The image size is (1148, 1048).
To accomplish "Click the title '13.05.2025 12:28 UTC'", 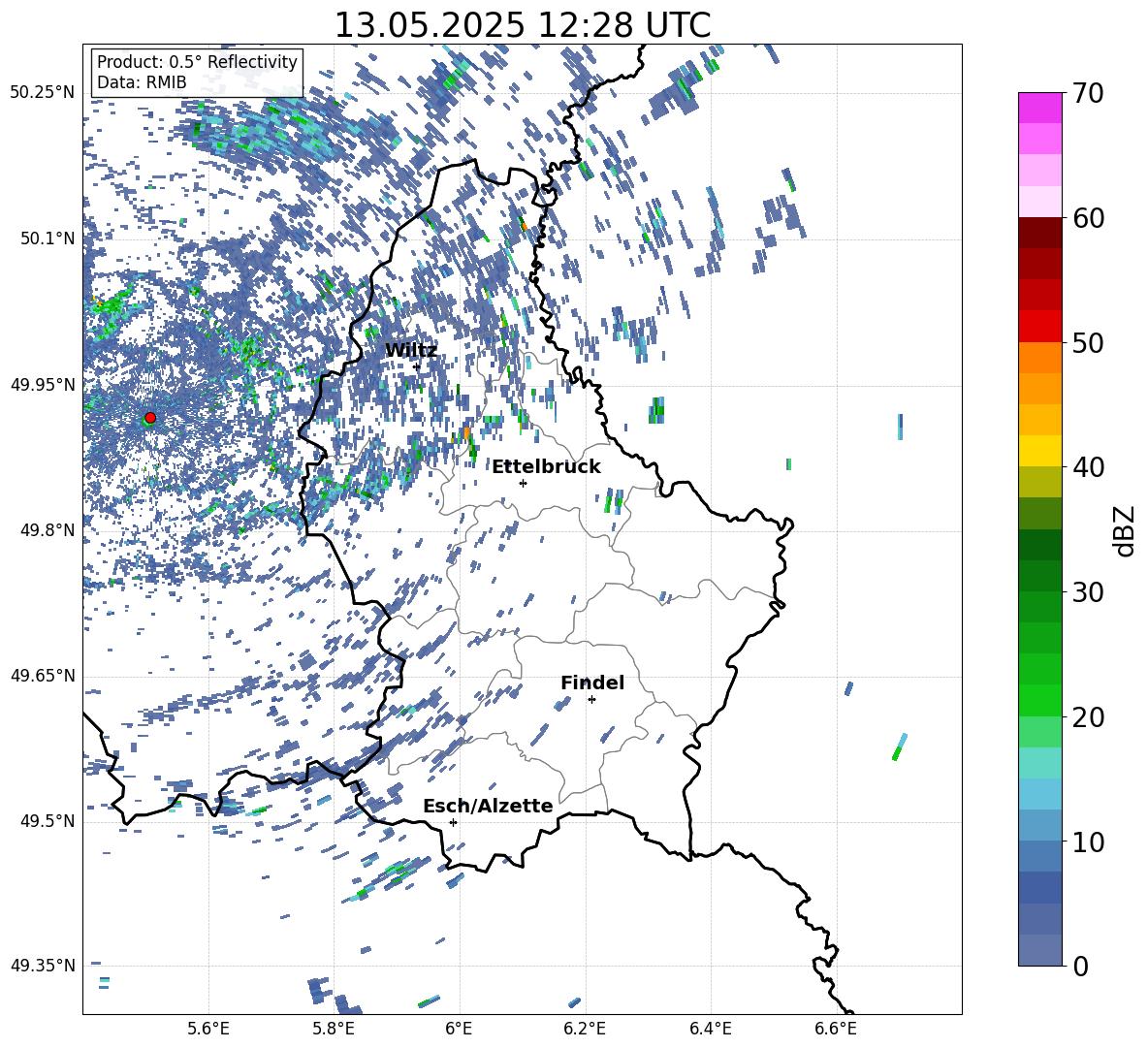I will pos(523,25).
